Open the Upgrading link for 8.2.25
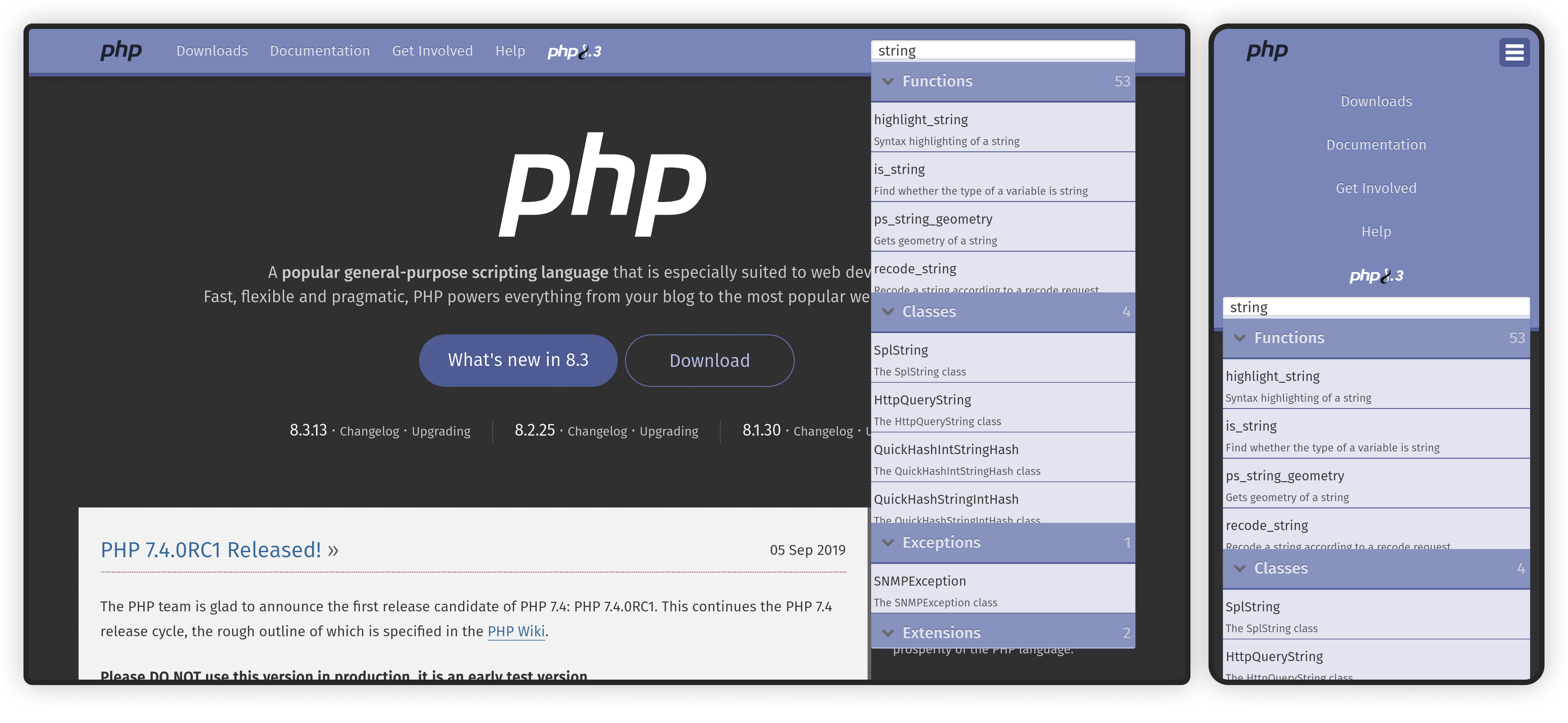The width and height of the screenshot is (1568, 723). pyautogui.click(x=668, y=431)
